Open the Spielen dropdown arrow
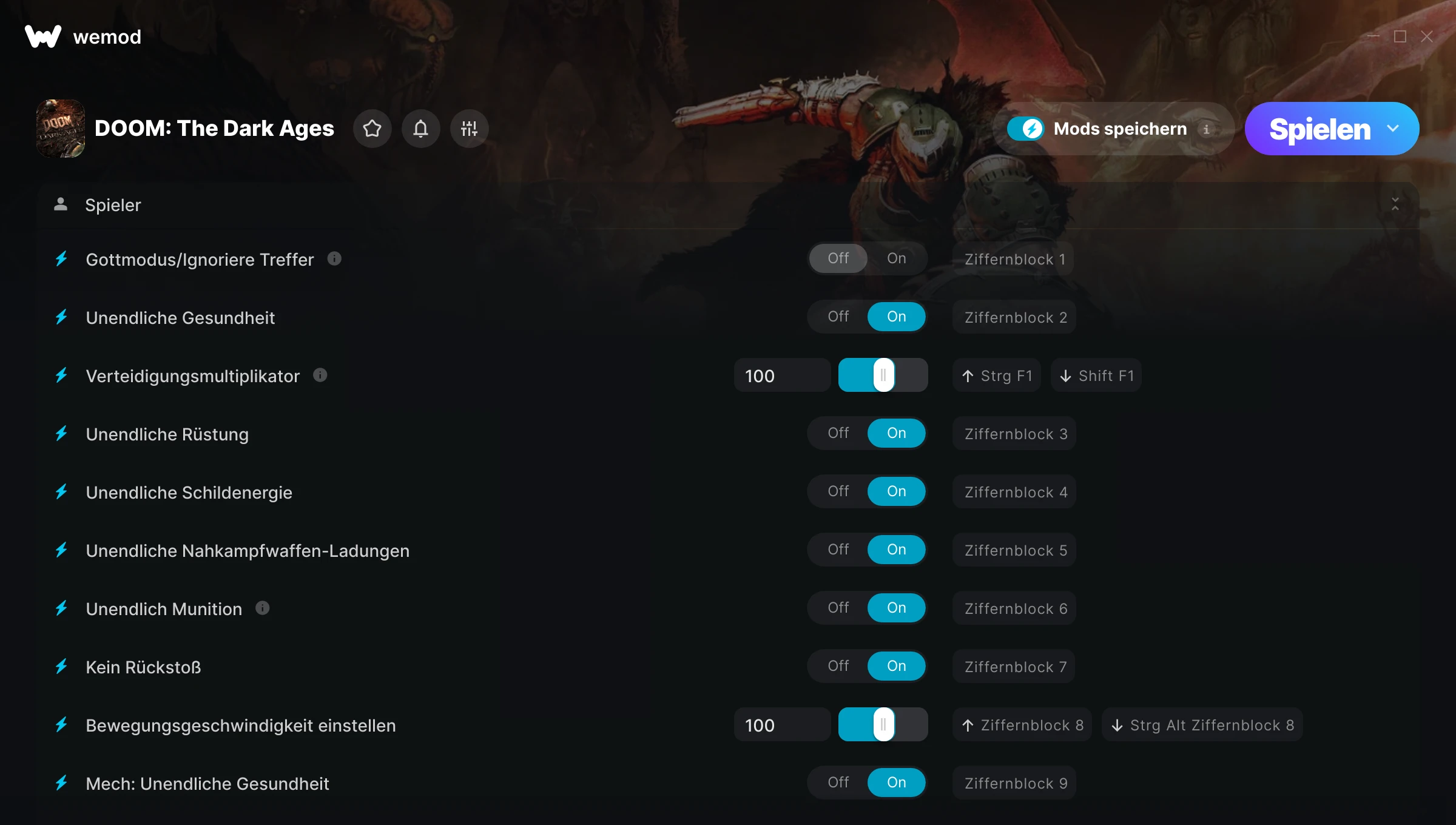 click(1393, 129)
